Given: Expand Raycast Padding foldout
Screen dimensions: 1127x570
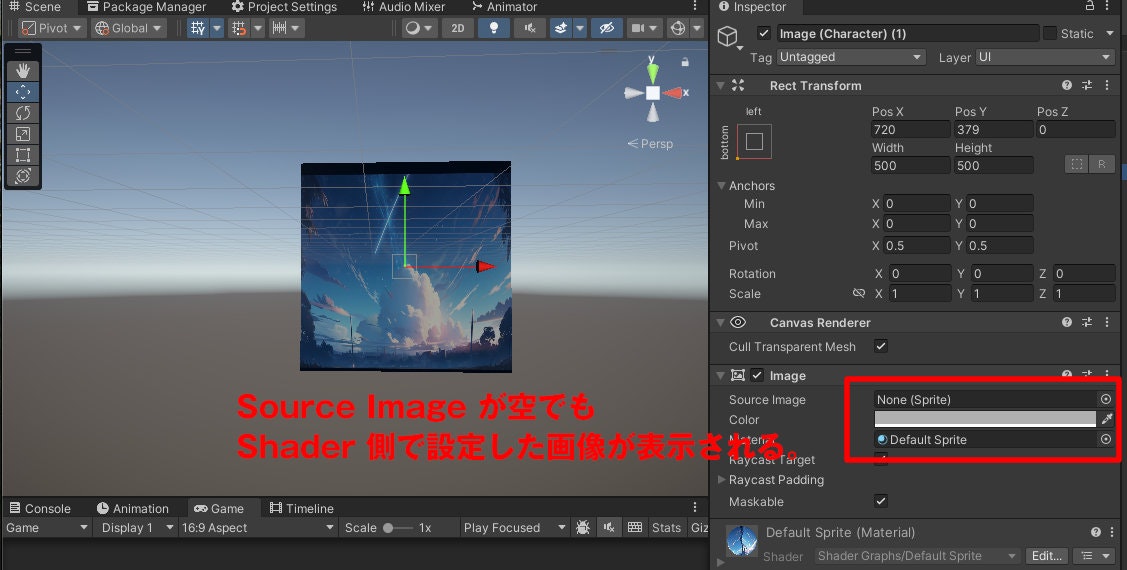Looking at the screenshot, I should (722, 479).
